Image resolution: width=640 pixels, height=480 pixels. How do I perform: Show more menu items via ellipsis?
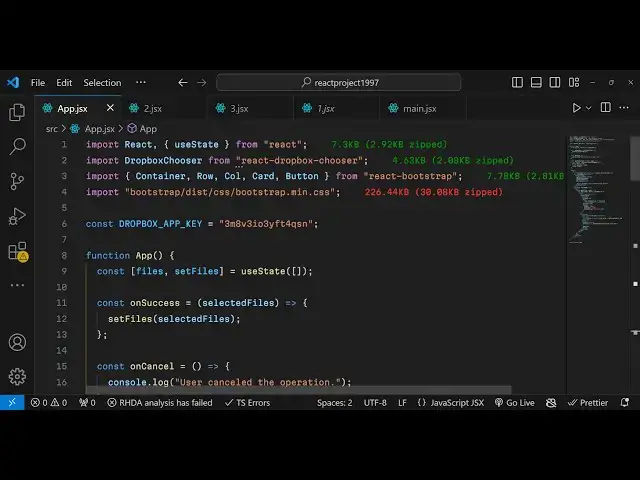point(141,82)
